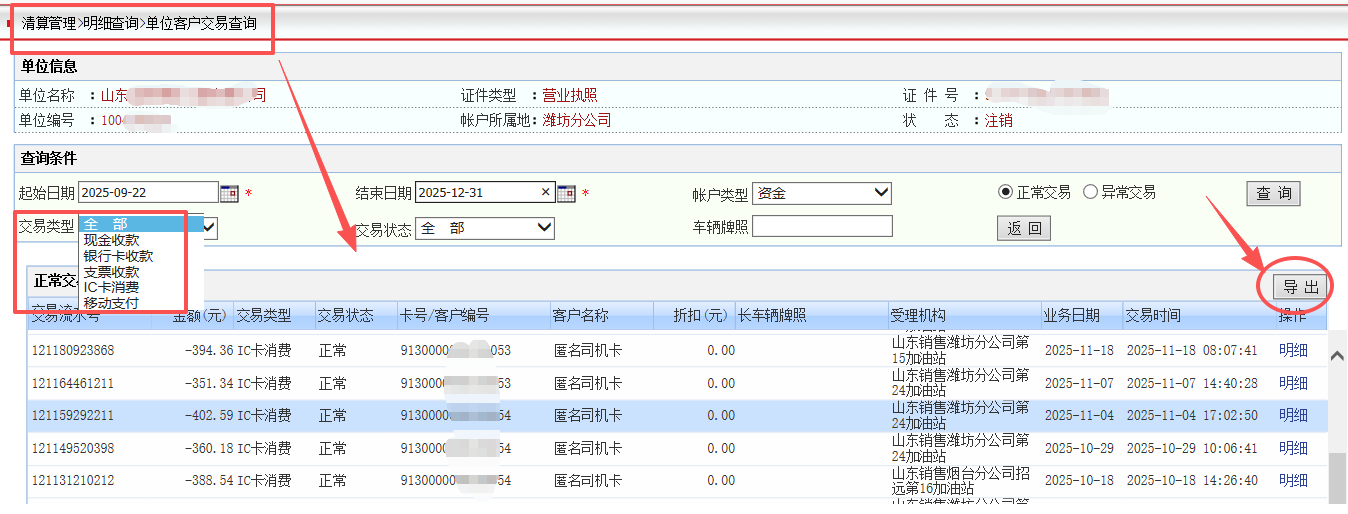The width and height of the screenshot is (1348, 514).
Task: Open 明细 for transaction 121180923868
Action: (1293, 350)
